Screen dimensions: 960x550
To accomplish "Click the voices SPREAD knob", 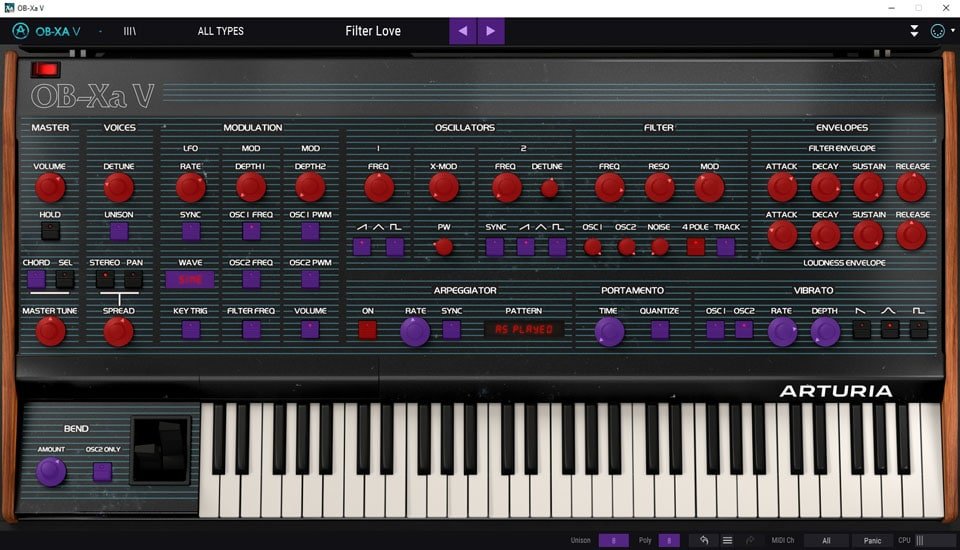I will (118, 331).
